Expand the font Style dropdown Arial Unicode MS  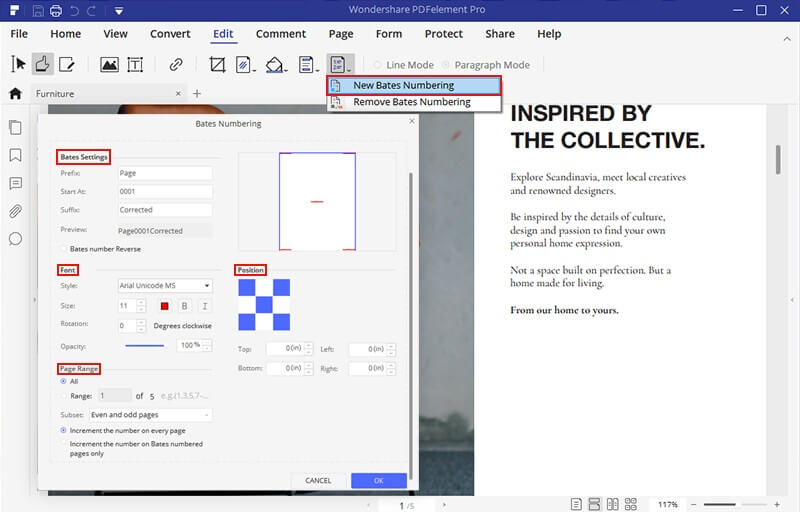click(x=164, y=286)
